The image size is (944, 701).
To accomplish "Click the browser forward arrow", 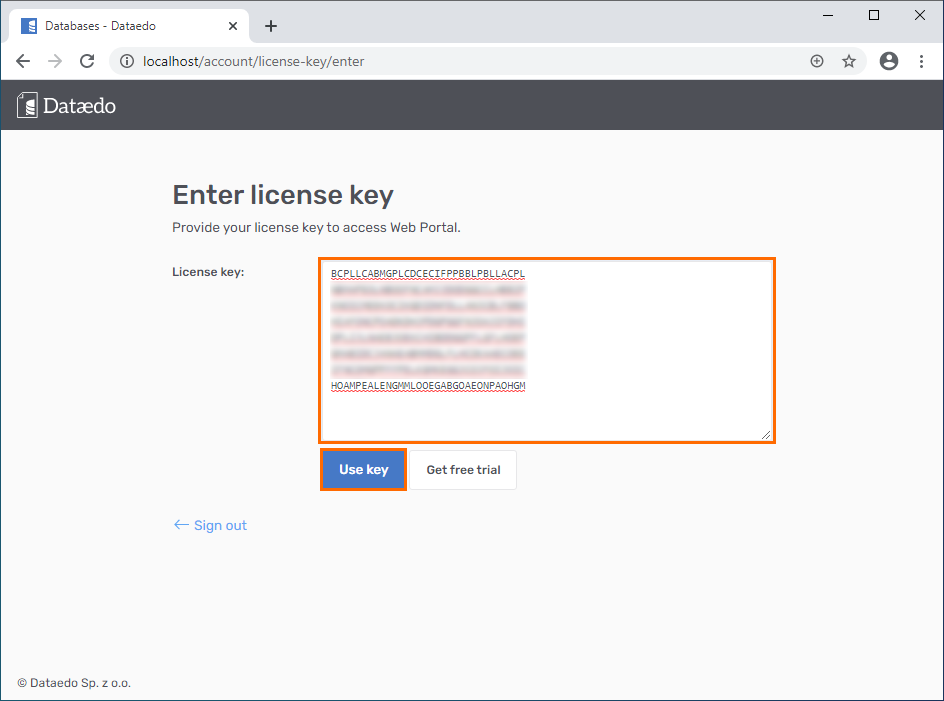I will pos(55,61).
